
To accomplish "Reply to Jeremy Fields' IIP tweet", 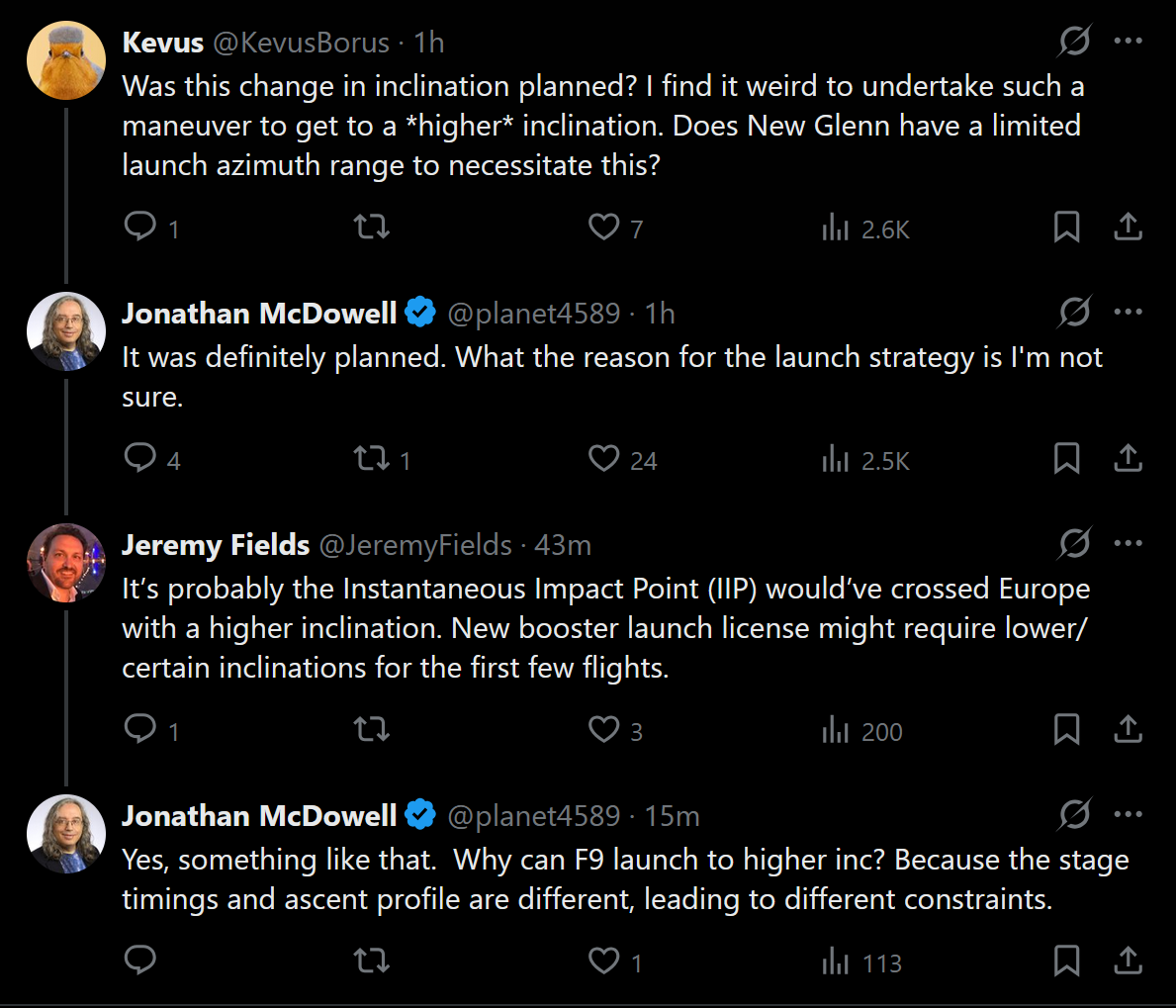I will click(x=140, y=730).
